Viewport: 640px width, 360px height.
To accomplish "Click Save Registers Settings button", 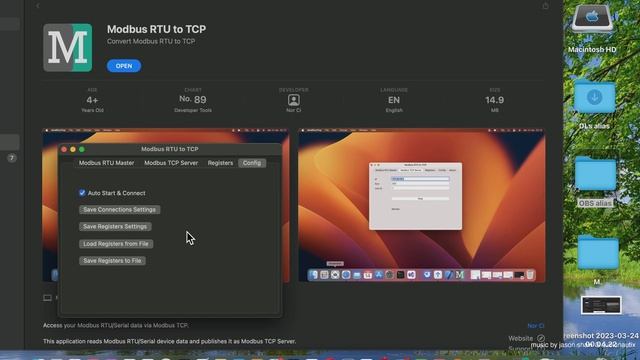I will point(115,227).
